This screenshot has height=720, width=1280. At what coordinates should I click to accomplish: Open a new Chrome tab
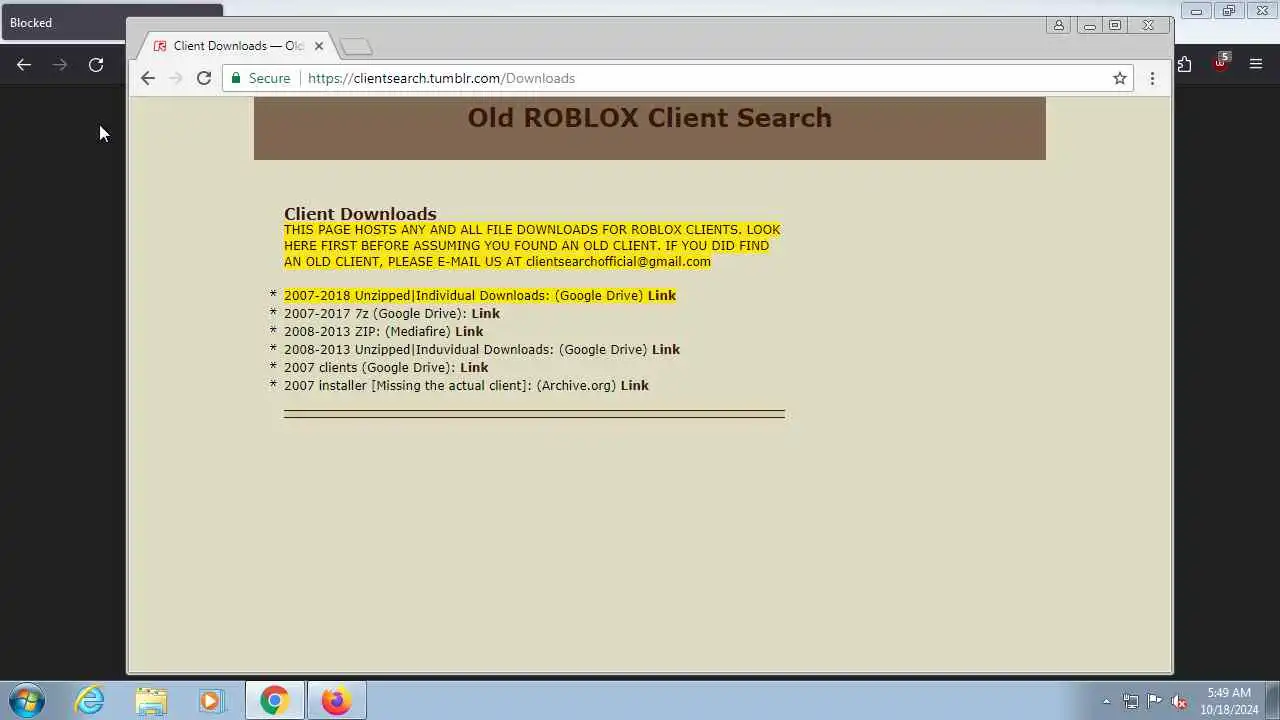(x=355, y=47)
